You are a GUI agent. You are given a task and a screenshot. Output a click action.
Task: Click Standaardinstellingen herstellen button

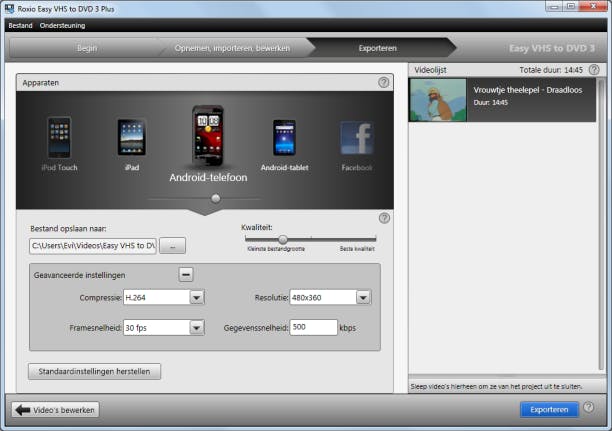click(94, 371)
